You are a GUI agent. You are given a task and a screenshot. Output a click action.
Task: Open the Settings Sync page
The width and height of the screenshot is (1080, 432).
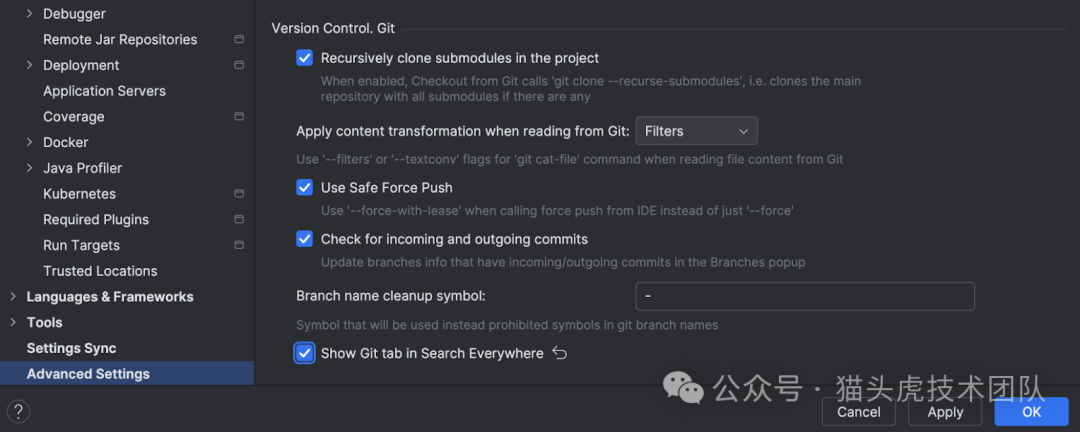click(71, 348)
